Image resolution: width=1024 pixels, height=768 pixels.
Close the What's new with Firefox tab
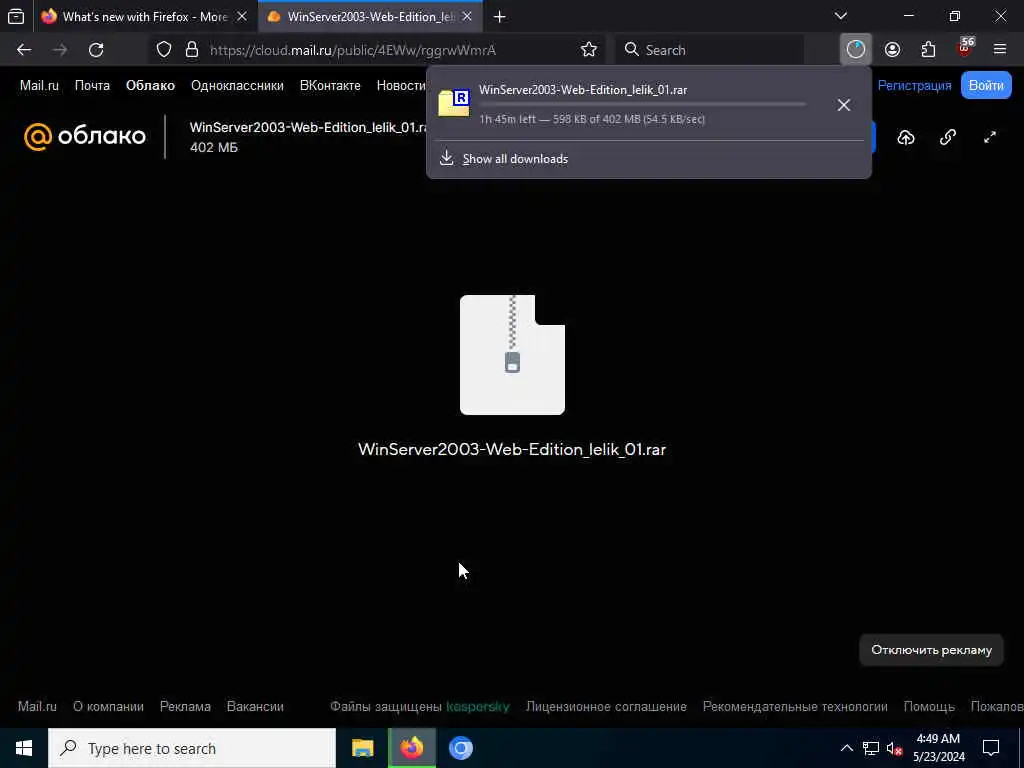pyautogui.click(x=242, y=16)
